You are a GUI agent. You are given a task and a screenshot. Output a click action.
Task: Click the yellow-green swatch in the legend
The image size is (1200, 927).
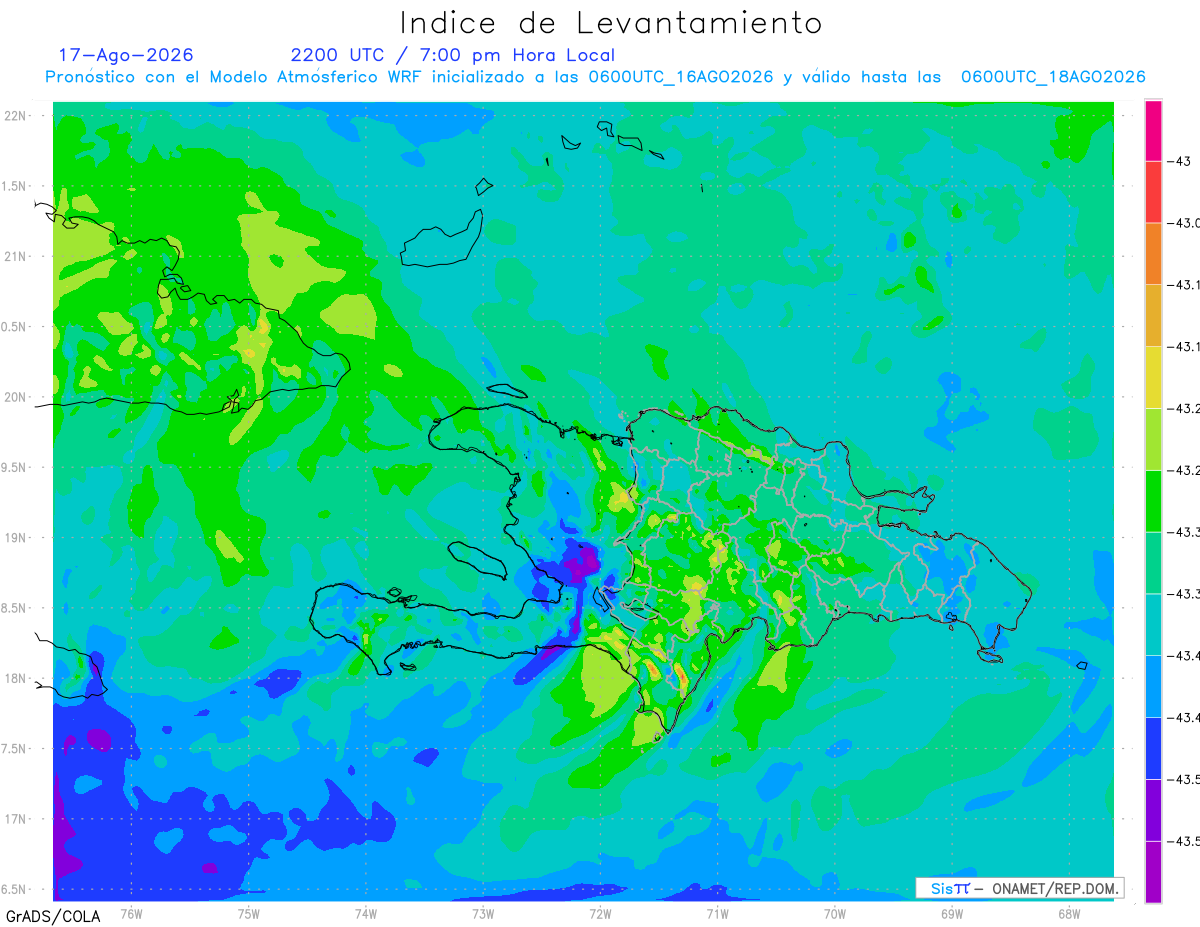tap(1153, 439)
